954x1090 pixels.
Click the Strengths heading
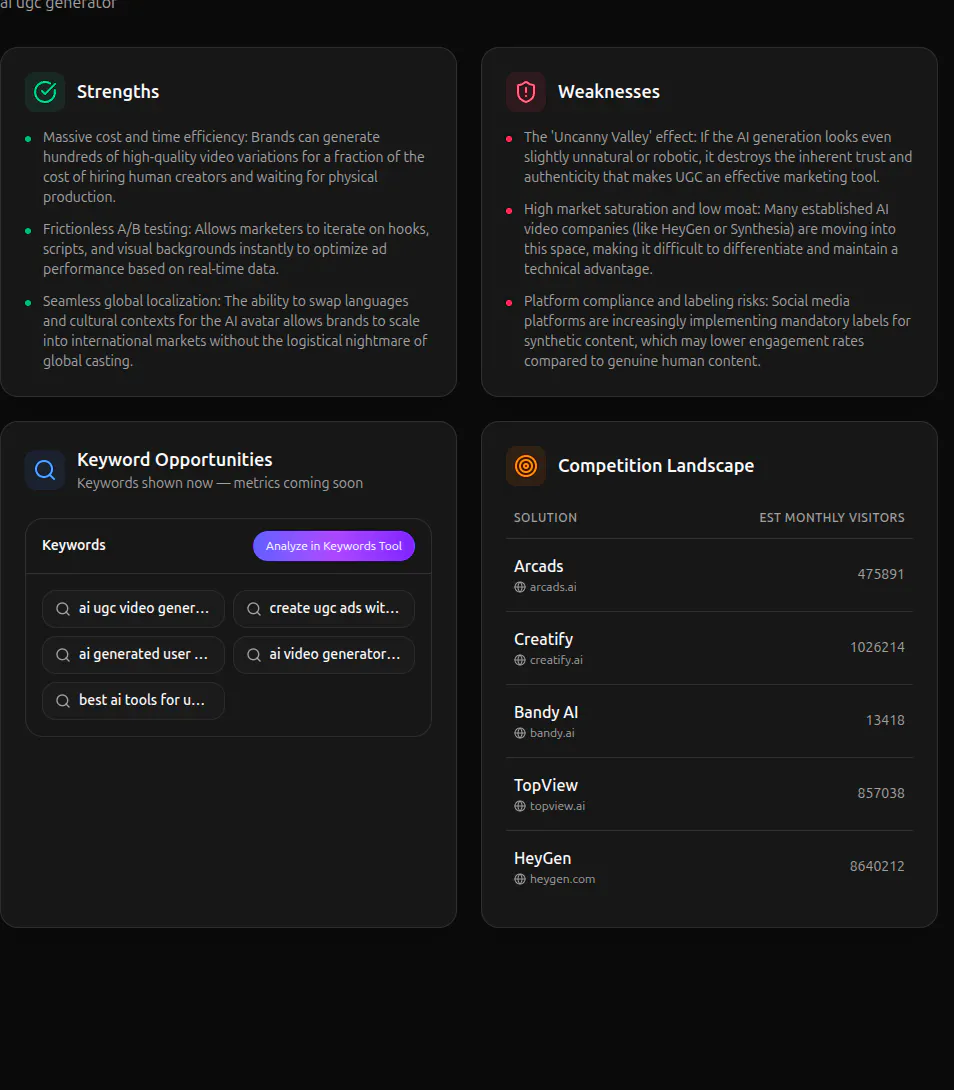(118, 92)
